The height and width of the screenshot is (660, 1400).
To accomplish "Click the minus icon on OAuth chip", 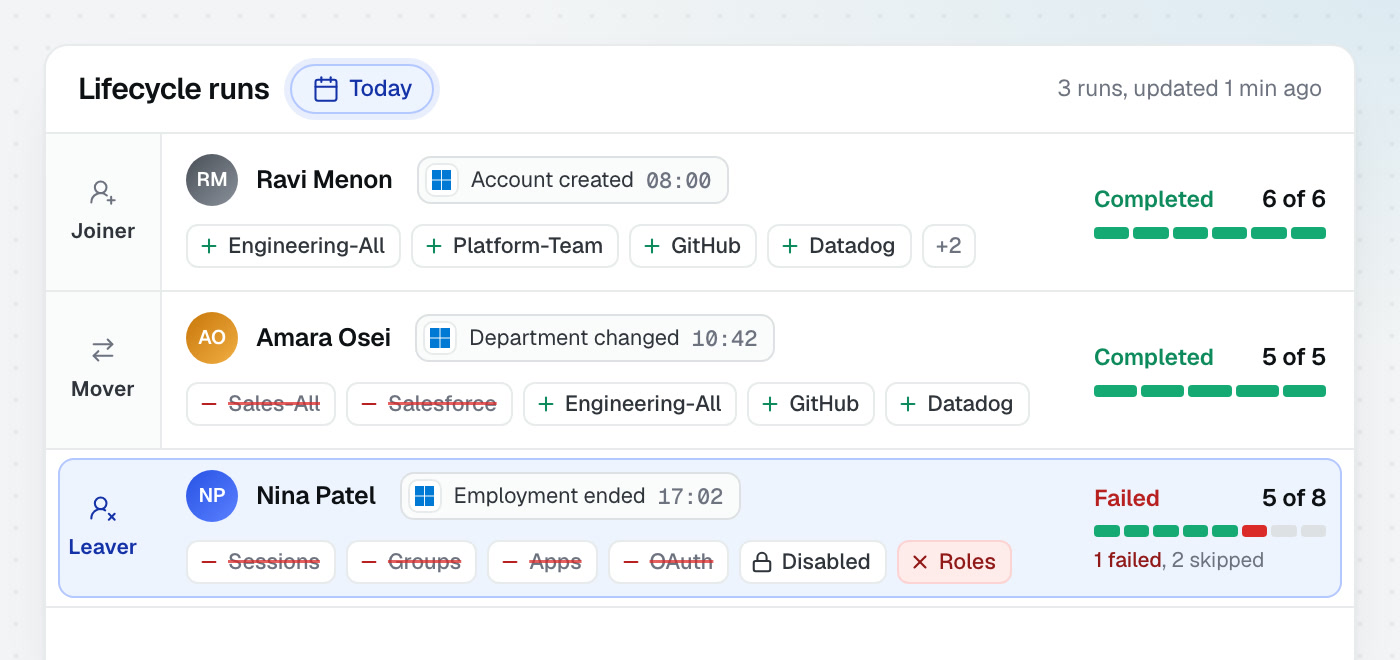I will pos(631,562).
